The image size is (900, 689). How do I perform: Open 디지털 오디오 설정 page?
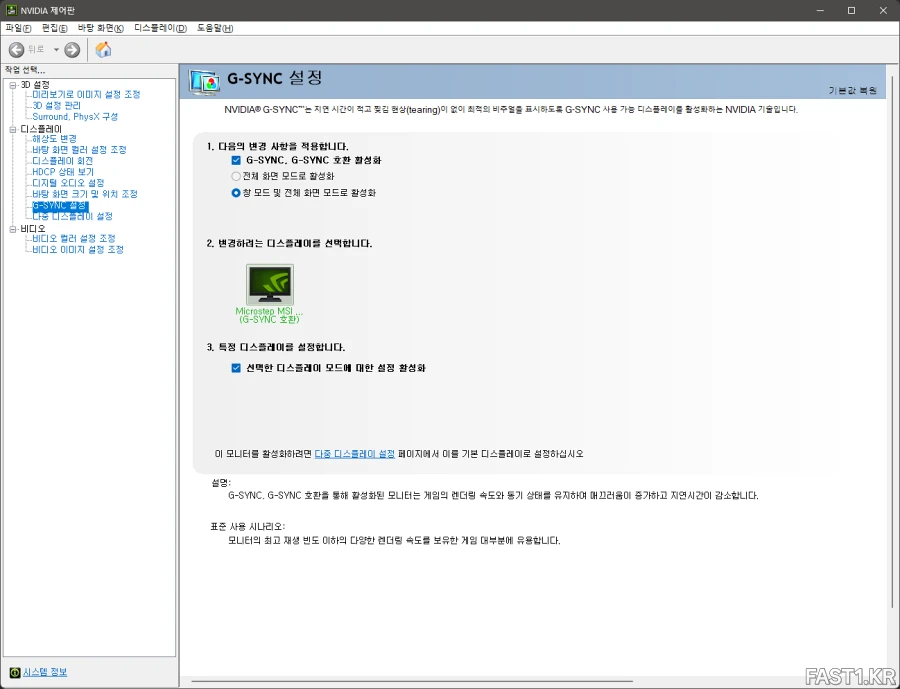(68, 183)
